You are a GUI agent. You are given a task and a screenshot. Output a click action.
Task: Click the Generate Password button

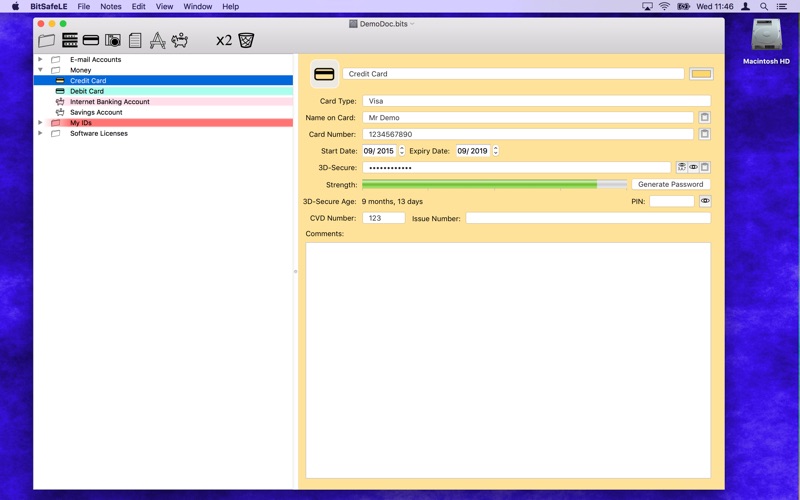coord(671,185)
